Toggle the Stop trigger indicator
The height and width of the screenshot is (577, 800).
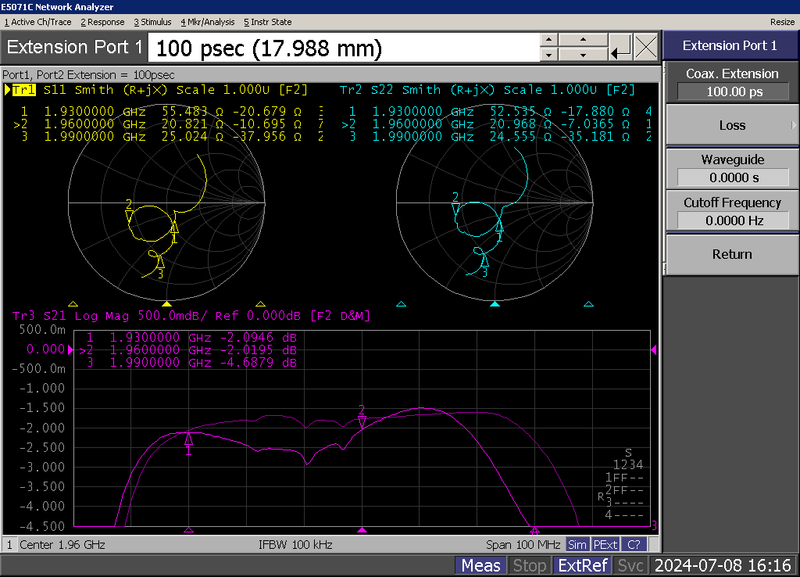pos(529,564)
